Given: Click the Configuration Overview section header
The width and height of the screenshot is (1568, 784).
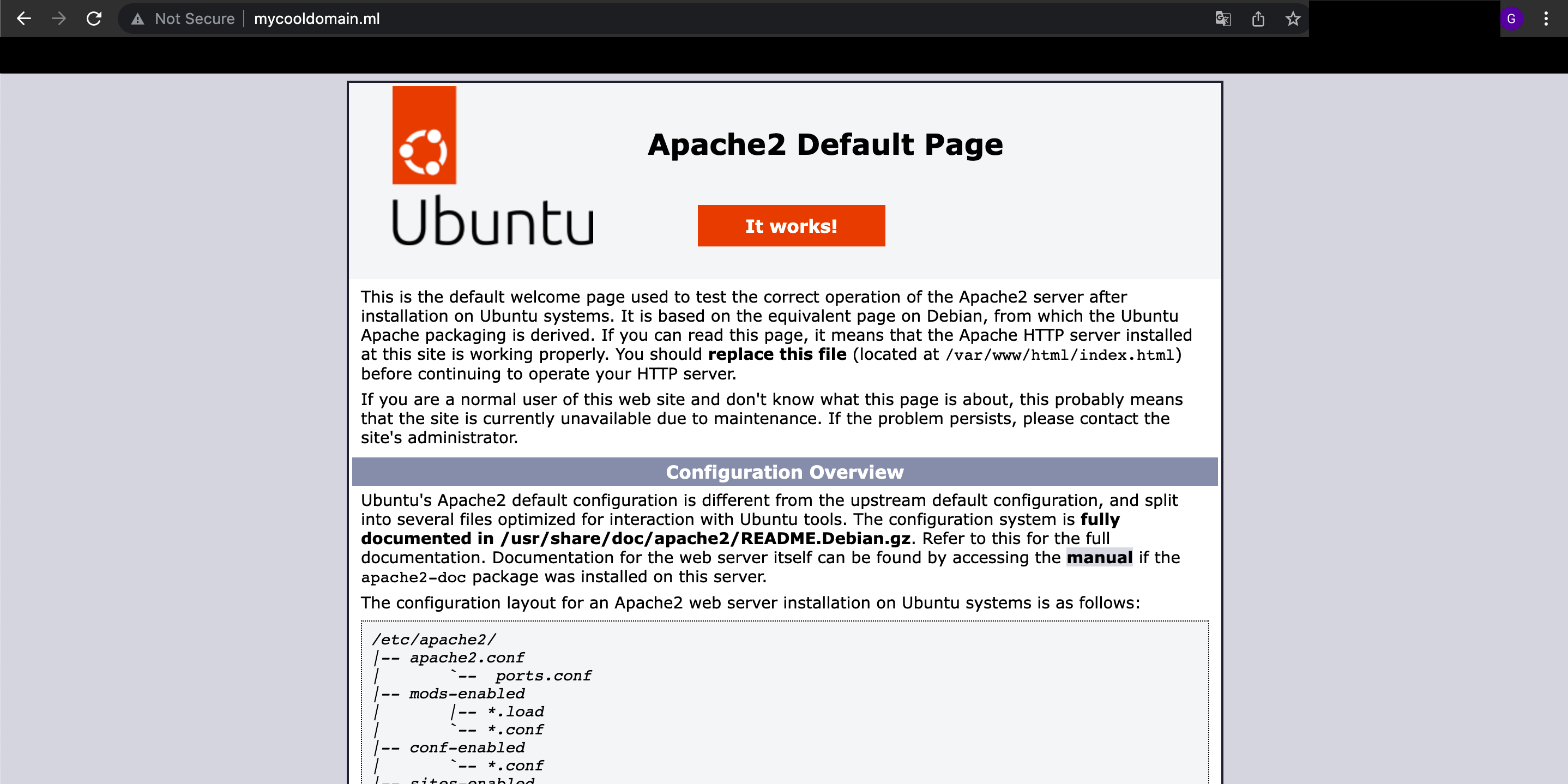Looking at the screenshot, I should click(785, 472).
